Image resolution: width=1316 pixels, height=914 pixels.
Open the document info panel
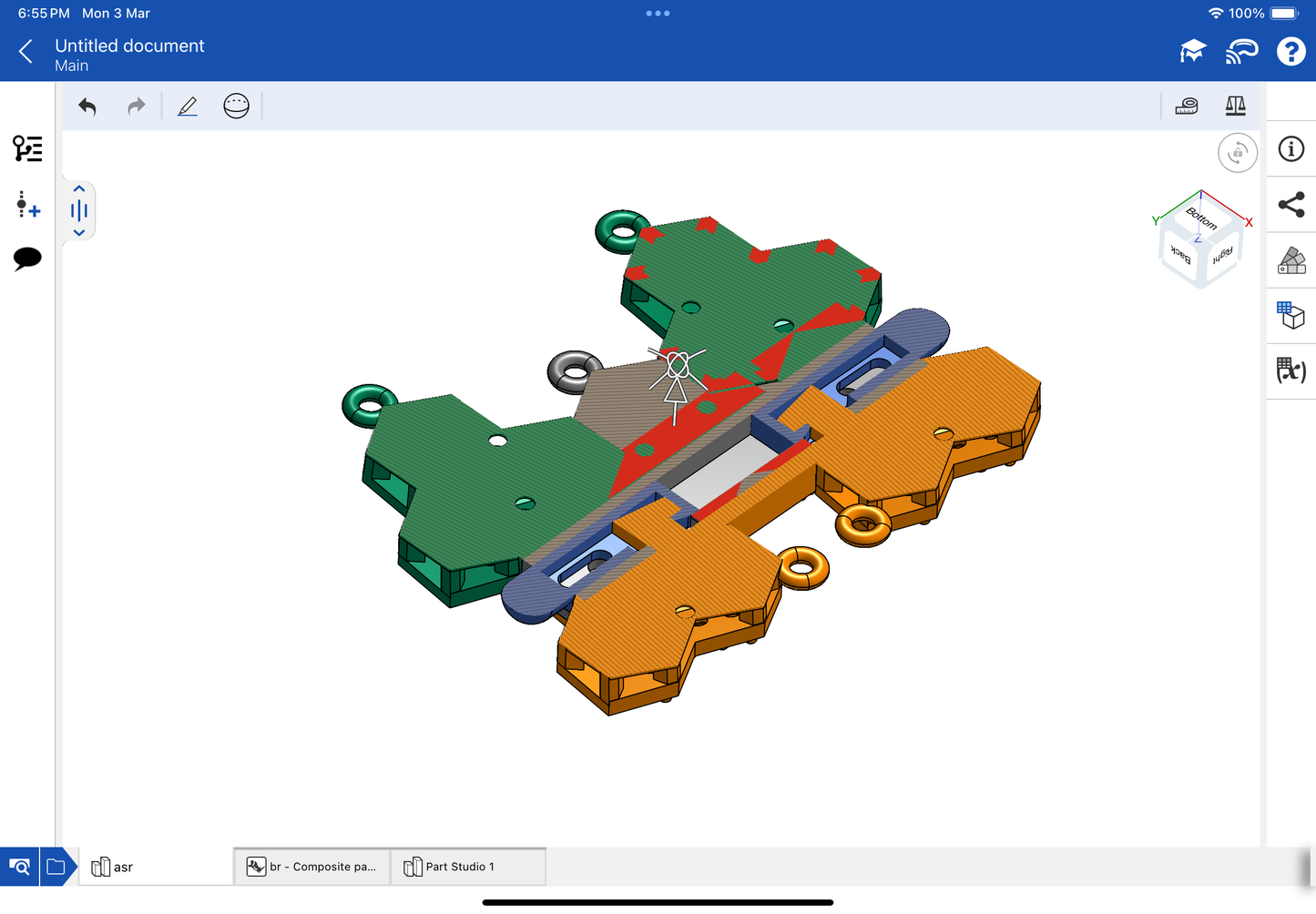(x=1290, y=149)
